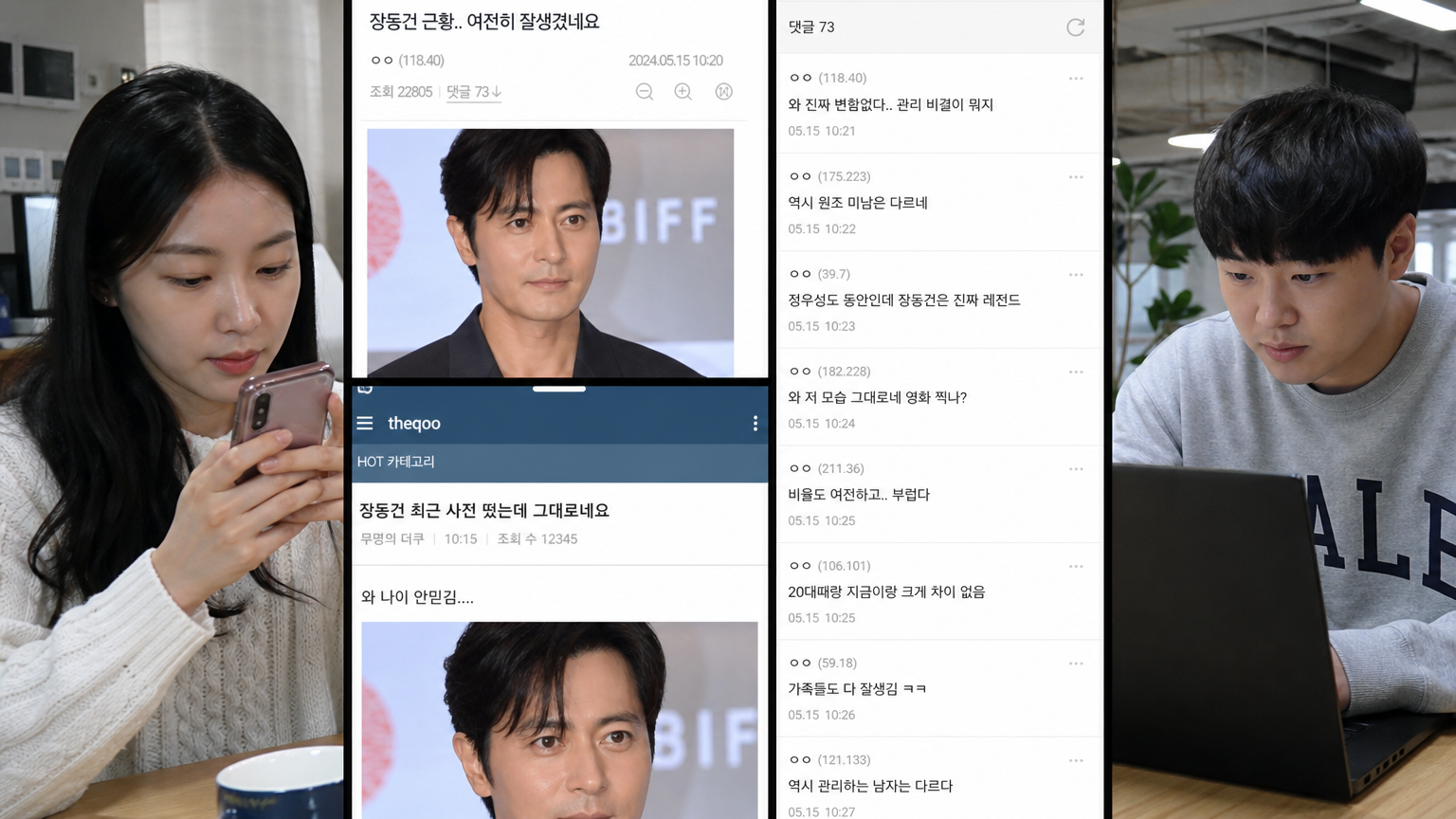
Task: Click the 댓글 73 header
Action: pyautogui.click(x=812, y=27)
